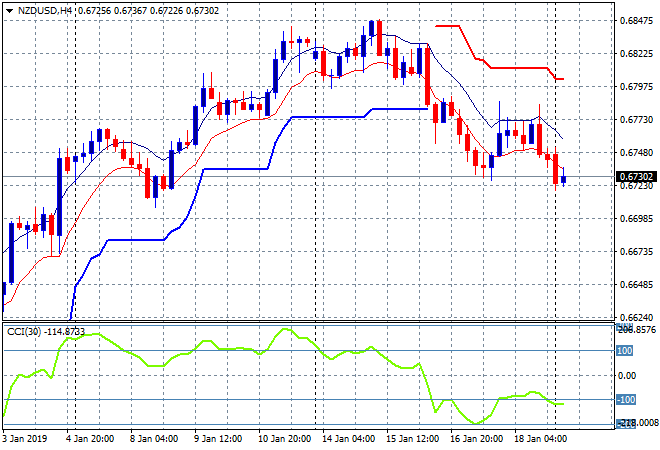This screenshot has width=660, height=450.
Task: Click the green CCI line's lowest trough
Action: pos(476,423)
